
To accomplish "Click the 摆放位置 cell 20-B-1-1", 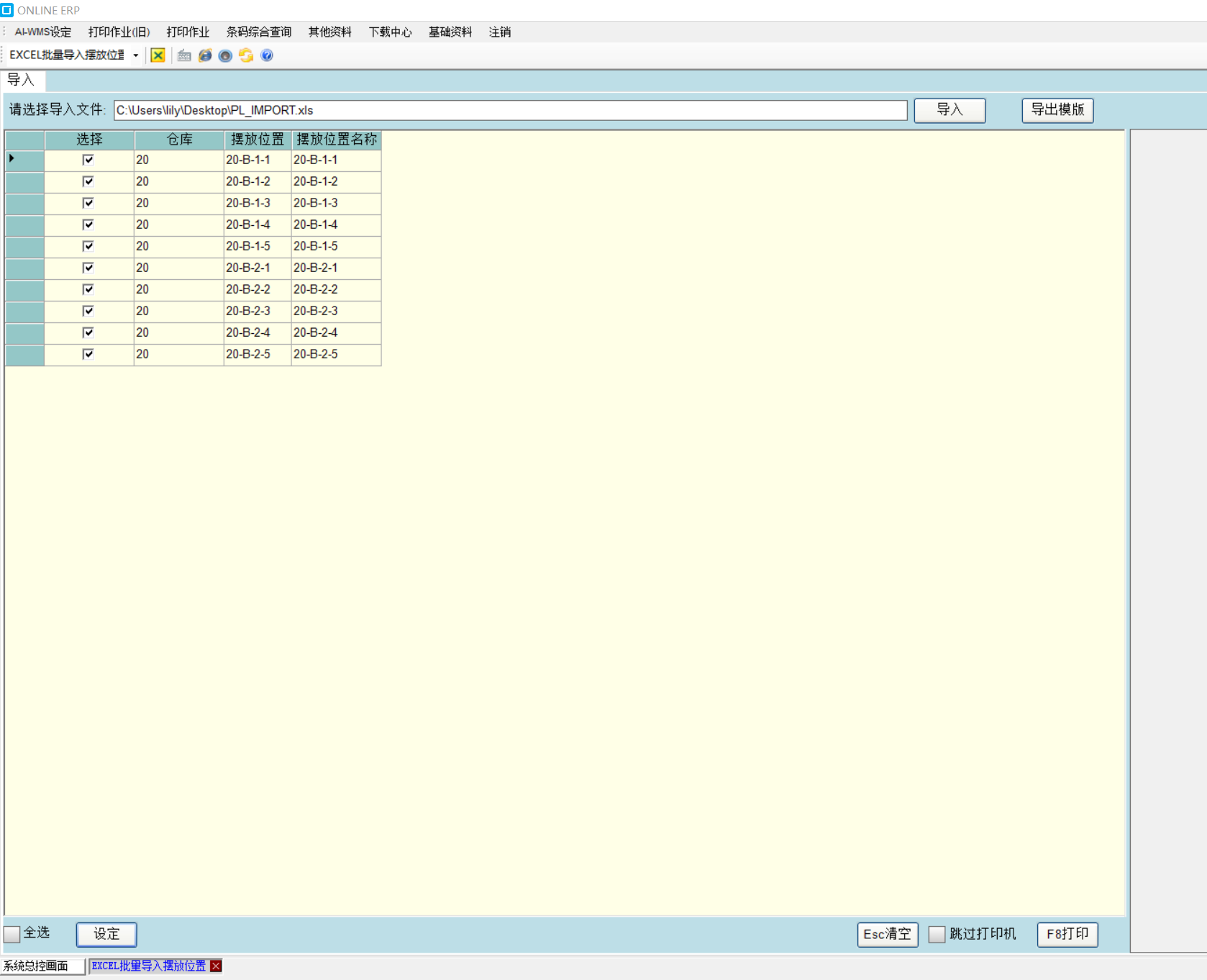I will click(258, 160).
